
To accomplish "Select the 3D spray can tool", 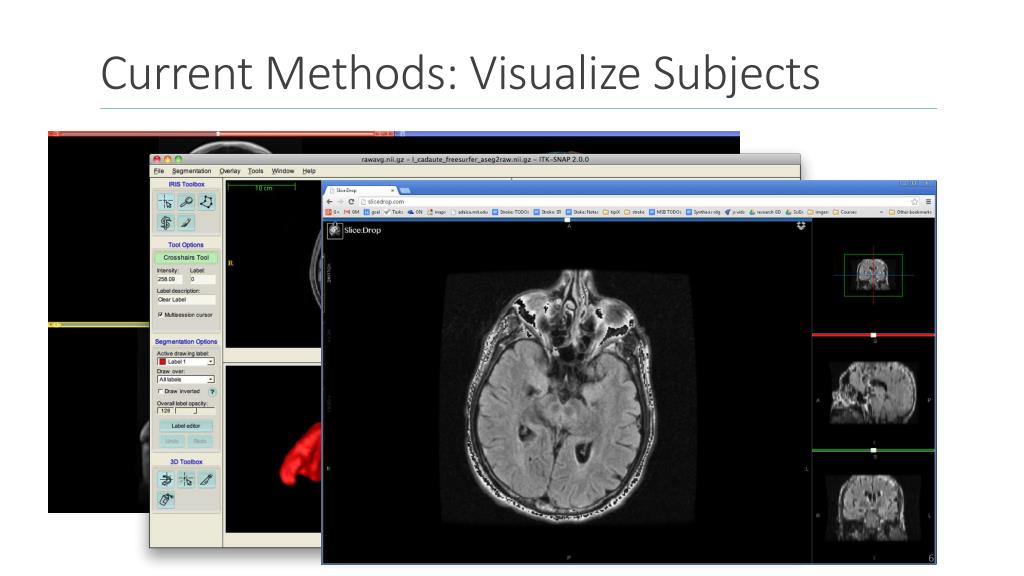I will click(166, 500).
